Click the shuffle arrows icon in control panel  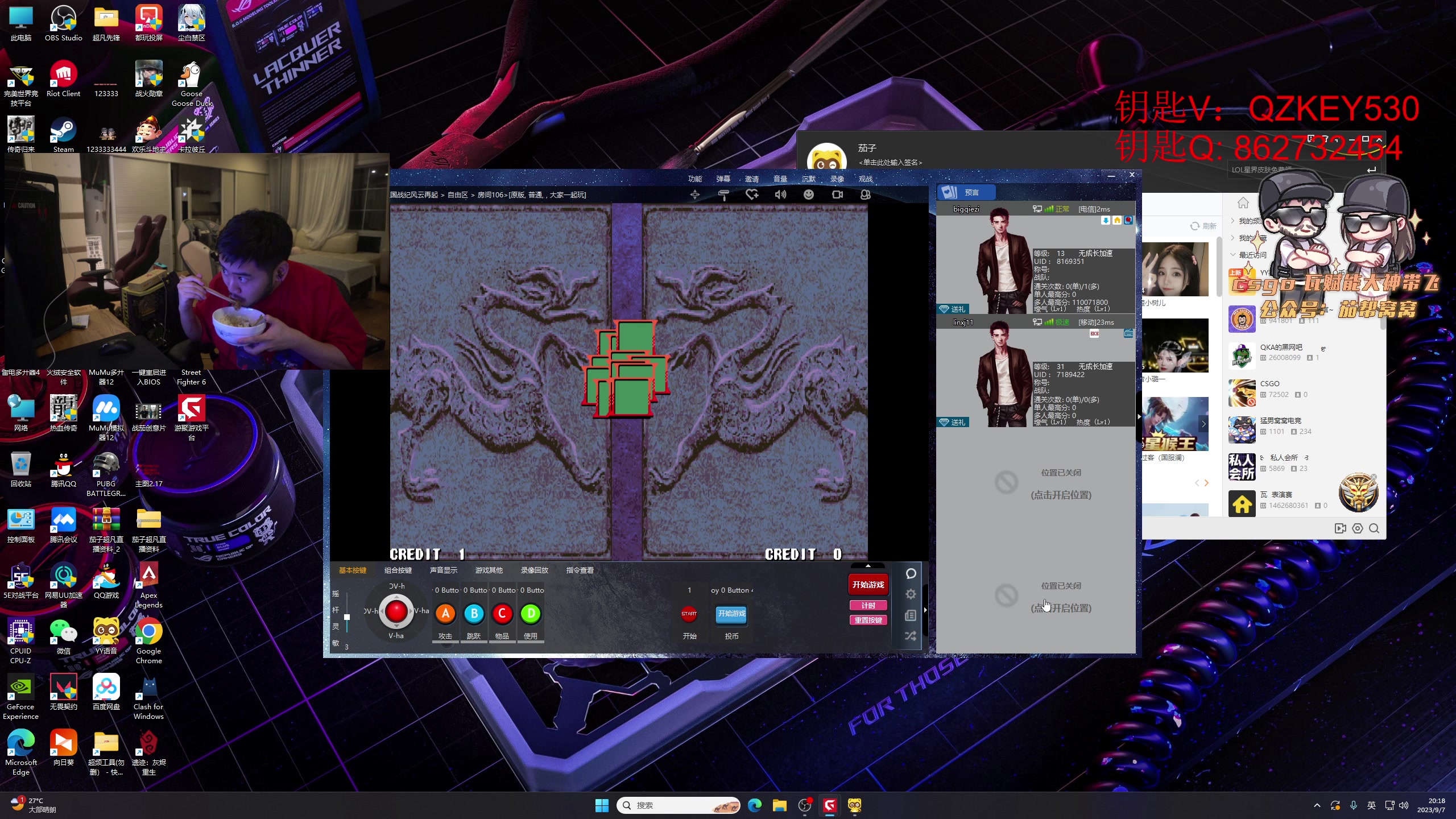pyautogui.click(x=911, y=636)
